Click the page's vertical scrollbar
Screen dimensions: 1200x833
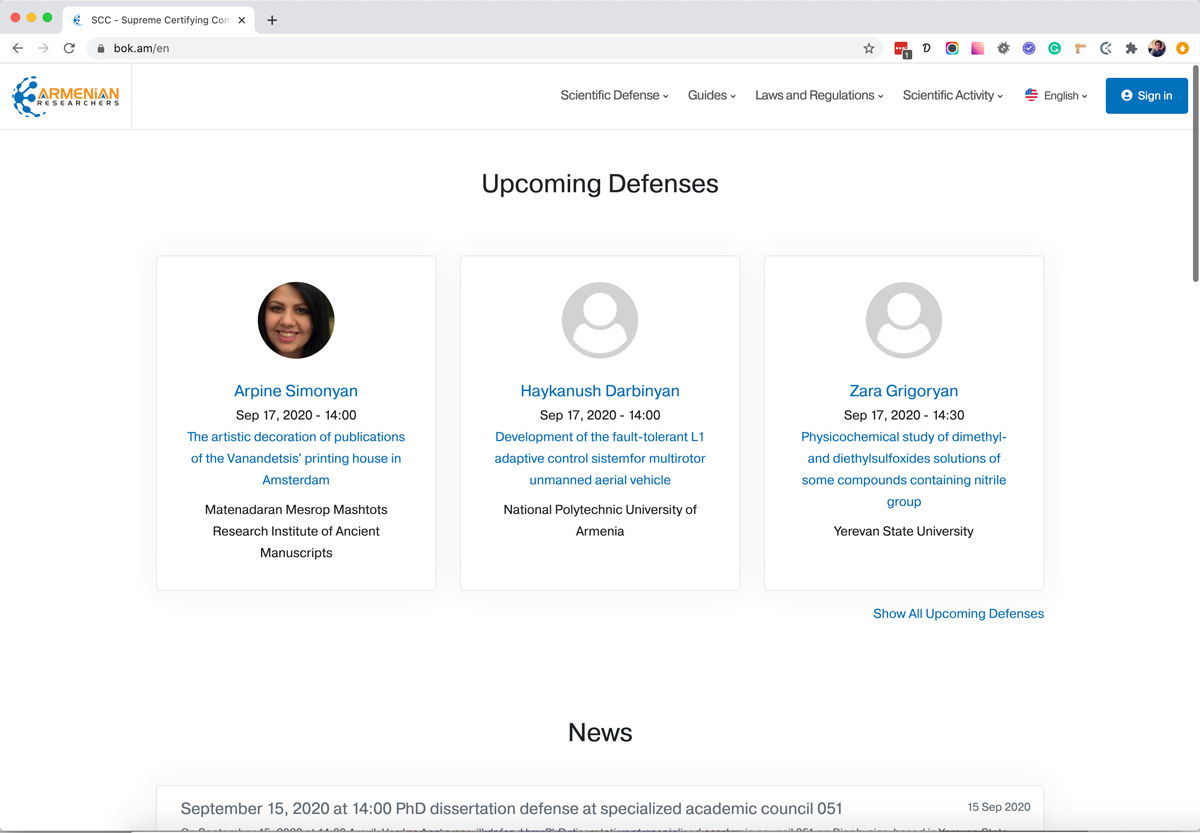coord(1194,176)
